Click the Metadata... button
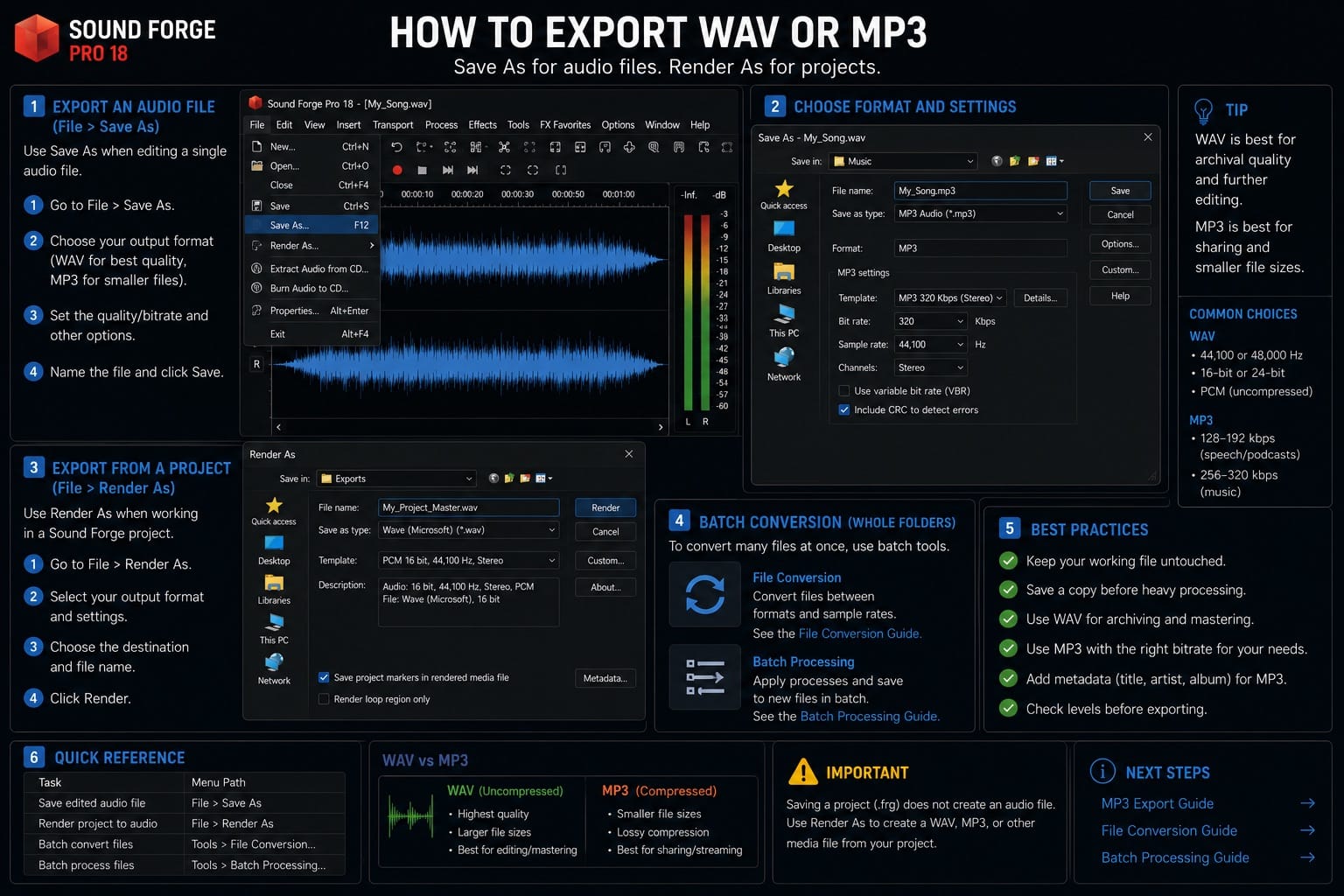Image resolution: width=1344 pixels, height=896 pixels. point(605,678)
